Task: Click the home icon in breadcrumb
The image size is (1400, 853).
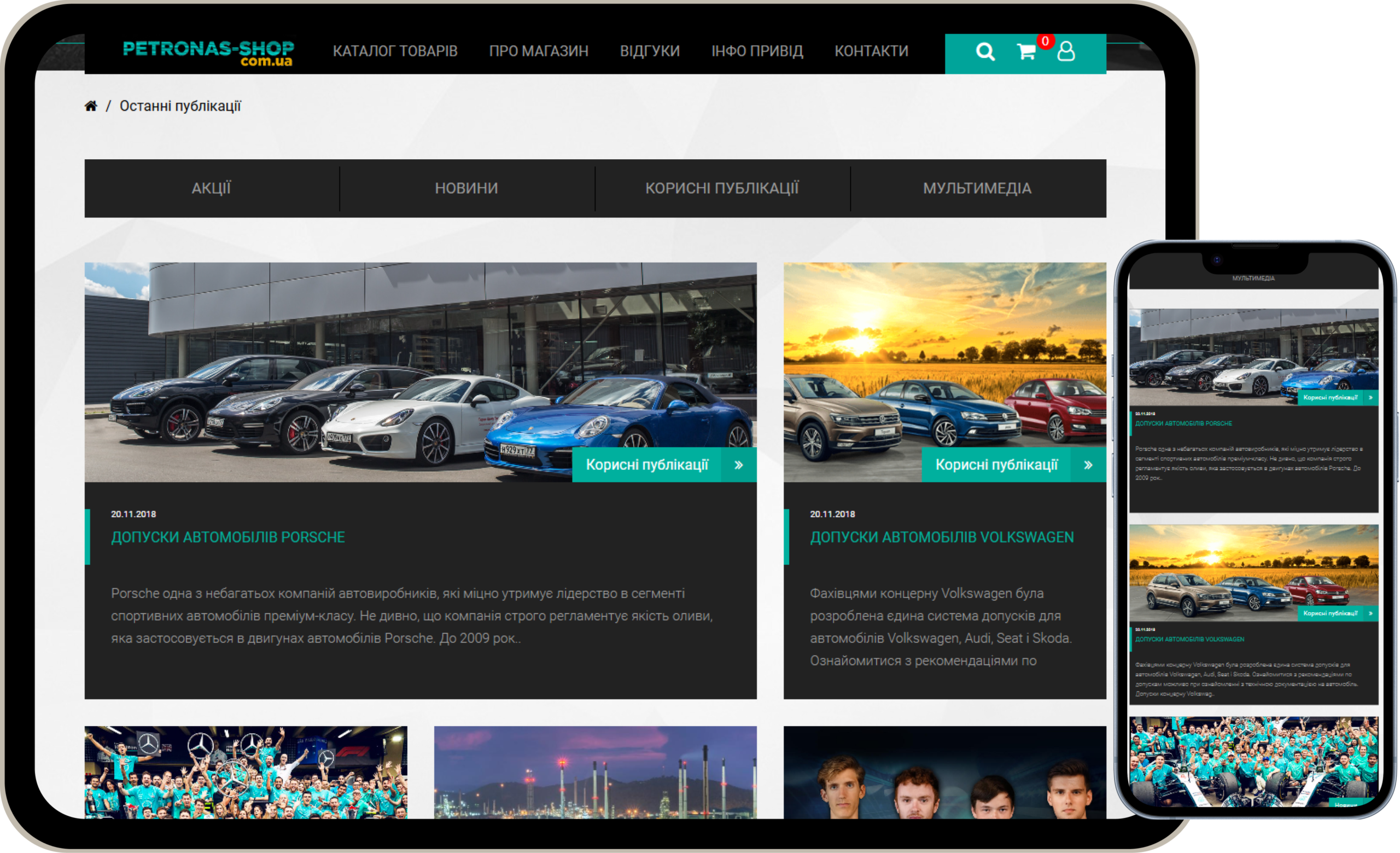Action: point(91,106)
